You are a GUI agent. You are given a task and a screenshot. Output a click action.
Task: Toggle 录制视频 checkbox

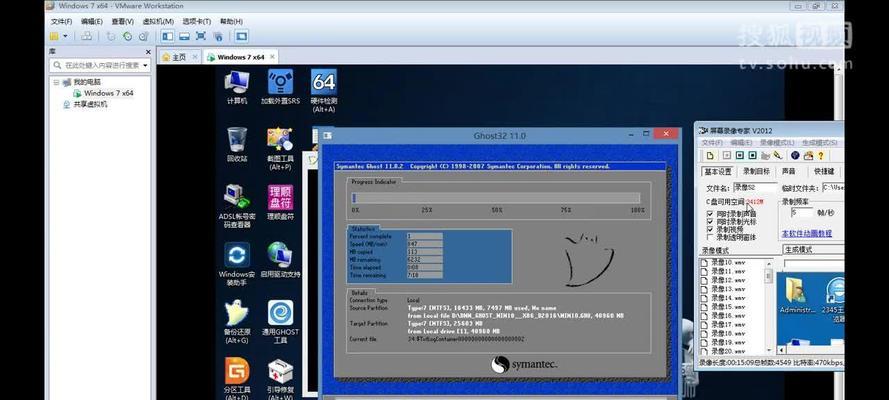[710, 229]
